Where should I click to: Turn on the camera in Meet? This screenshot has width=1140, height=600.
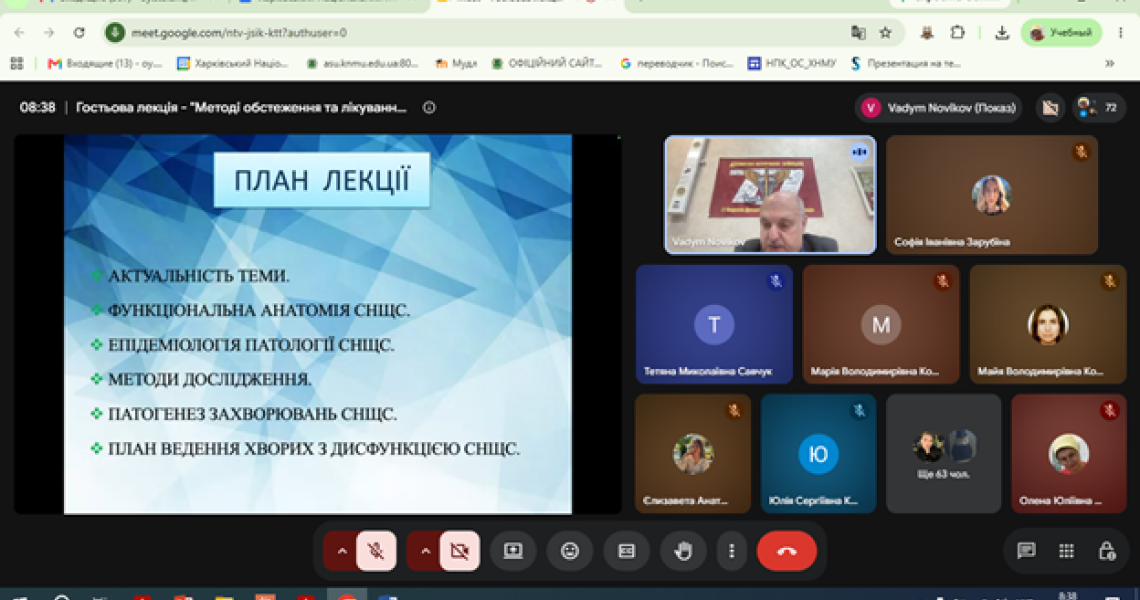(459, 551)
